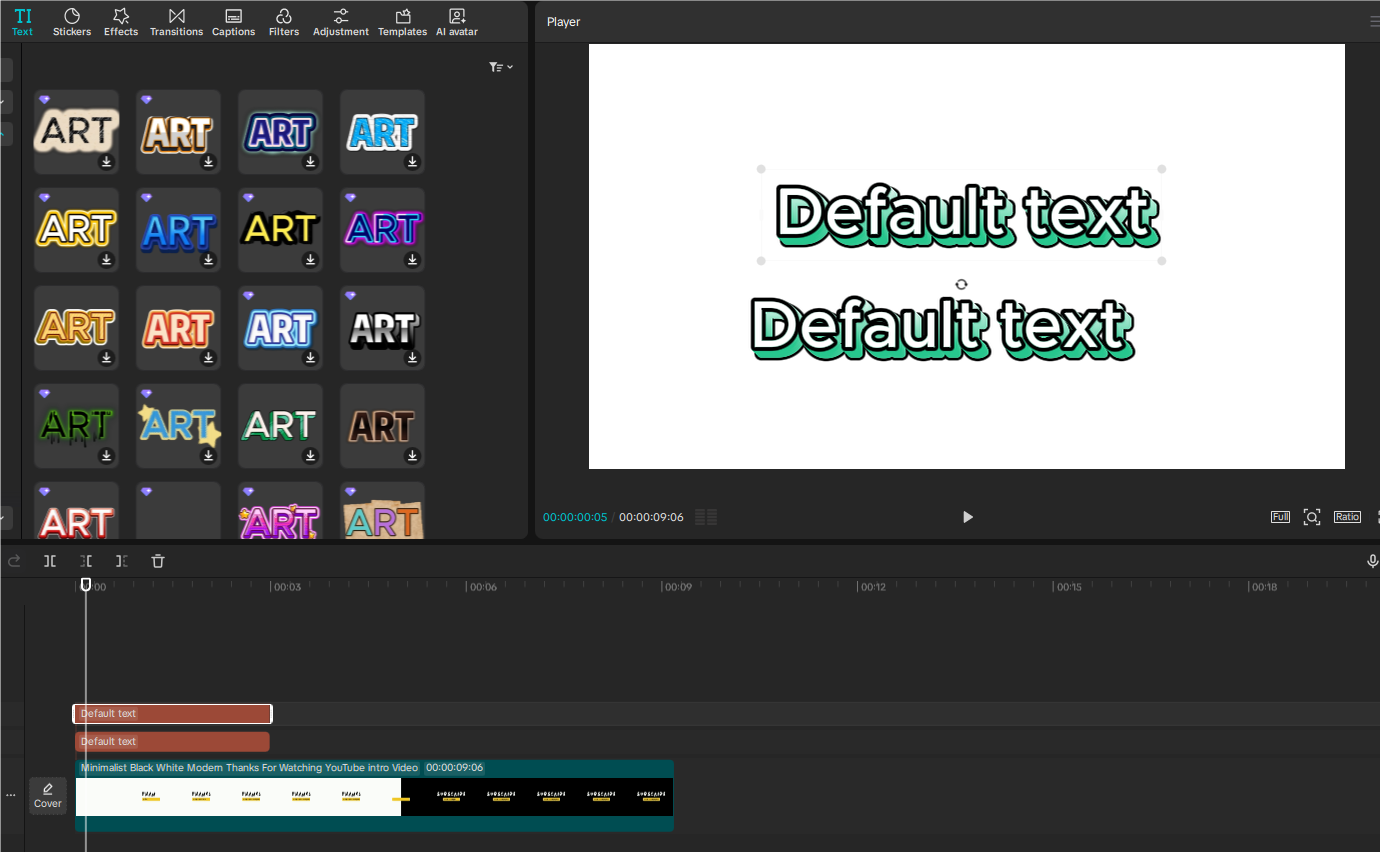
Task: Open the Stickers panel
Action: click(72, 21)
